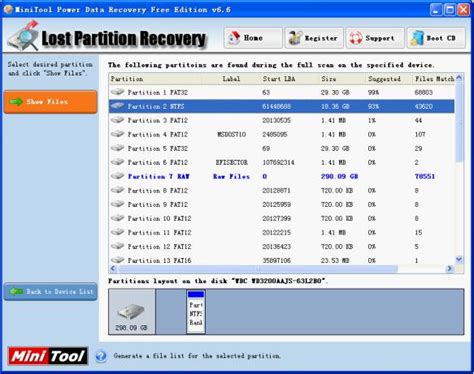
Task: Select the row 'Partition 5 FAT32'
Action: [282, 148]
